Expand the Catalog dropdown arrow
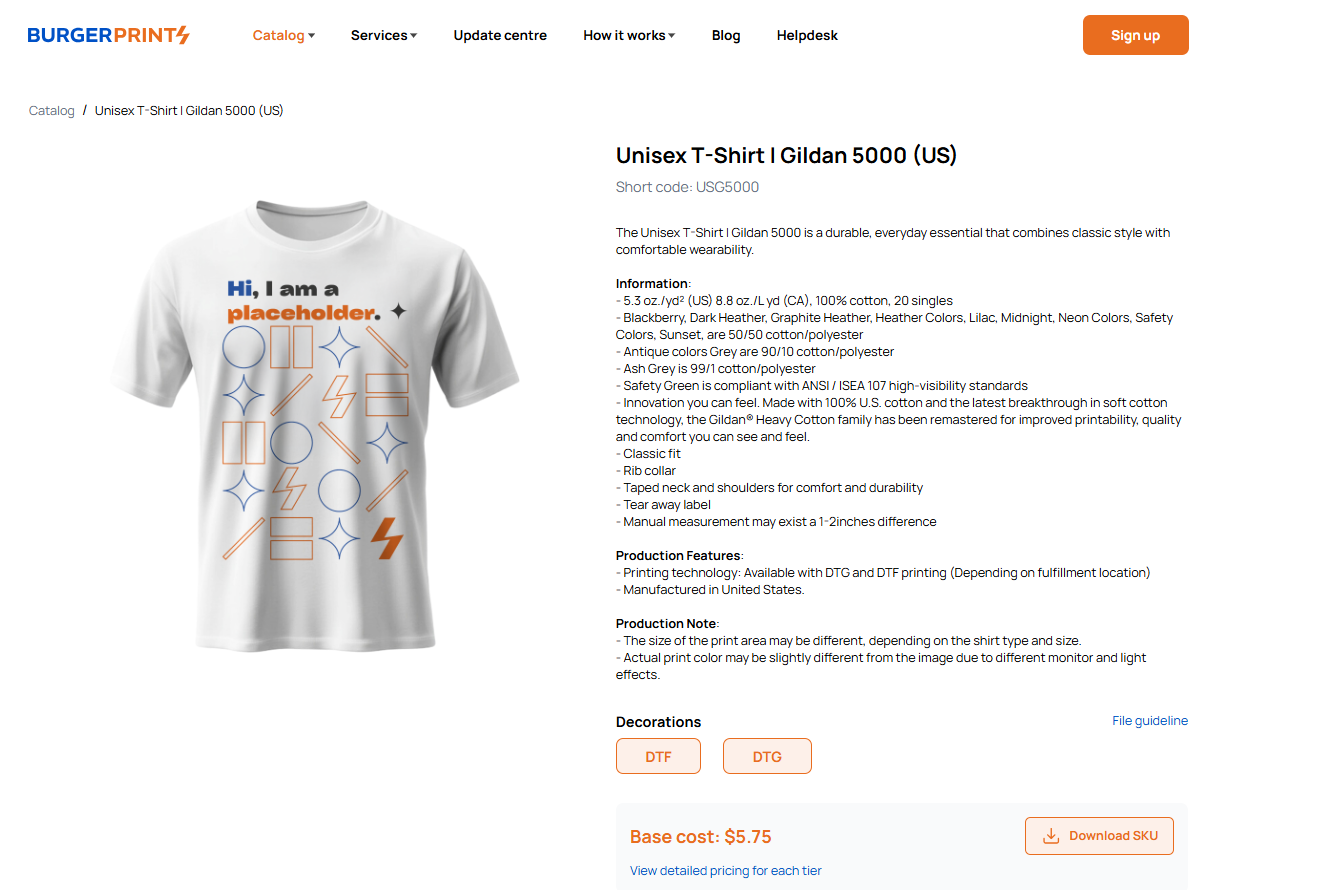 coord(311,36)
